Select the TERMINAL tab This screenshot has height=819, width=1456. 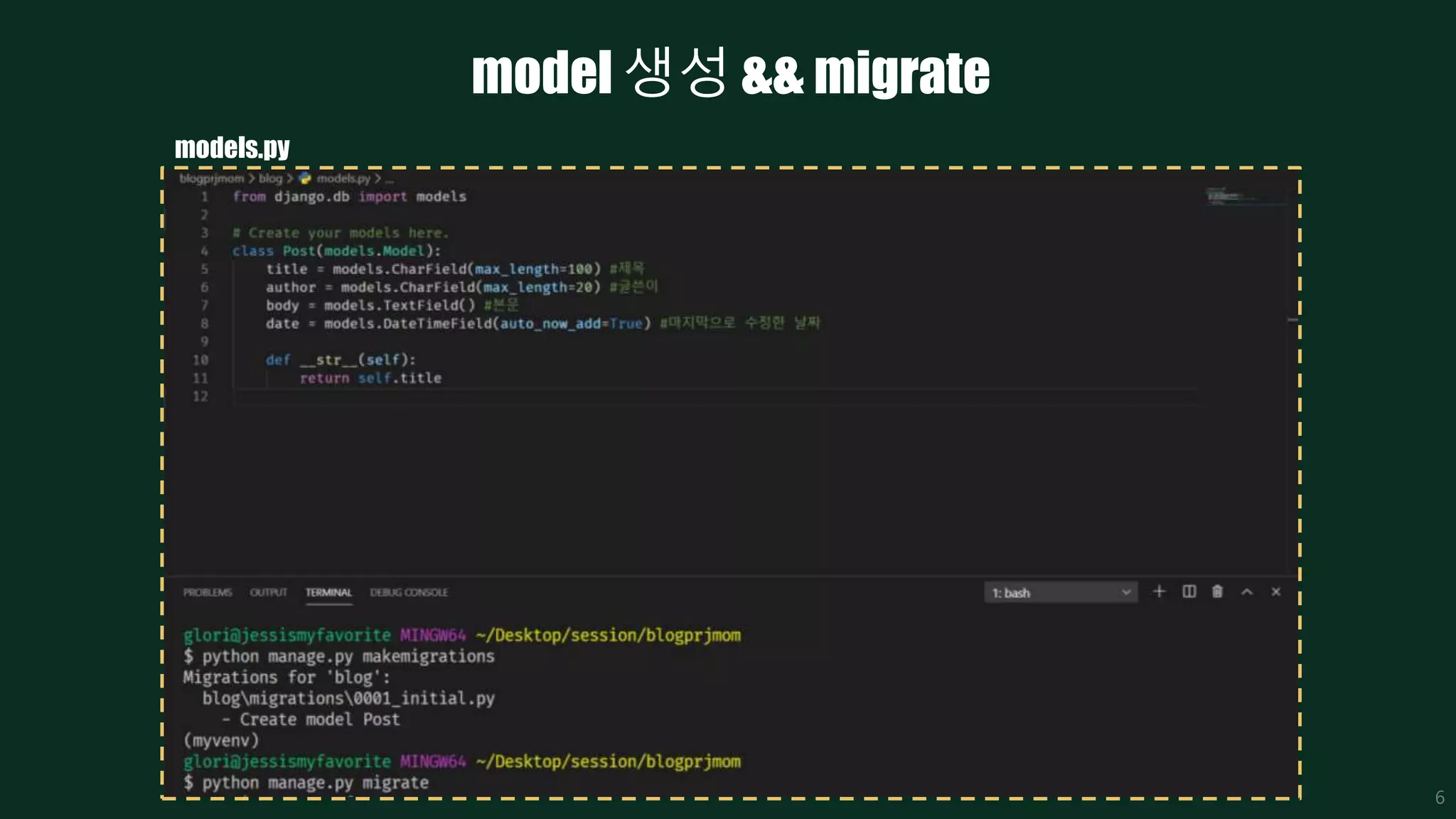[x=328, y=592]
